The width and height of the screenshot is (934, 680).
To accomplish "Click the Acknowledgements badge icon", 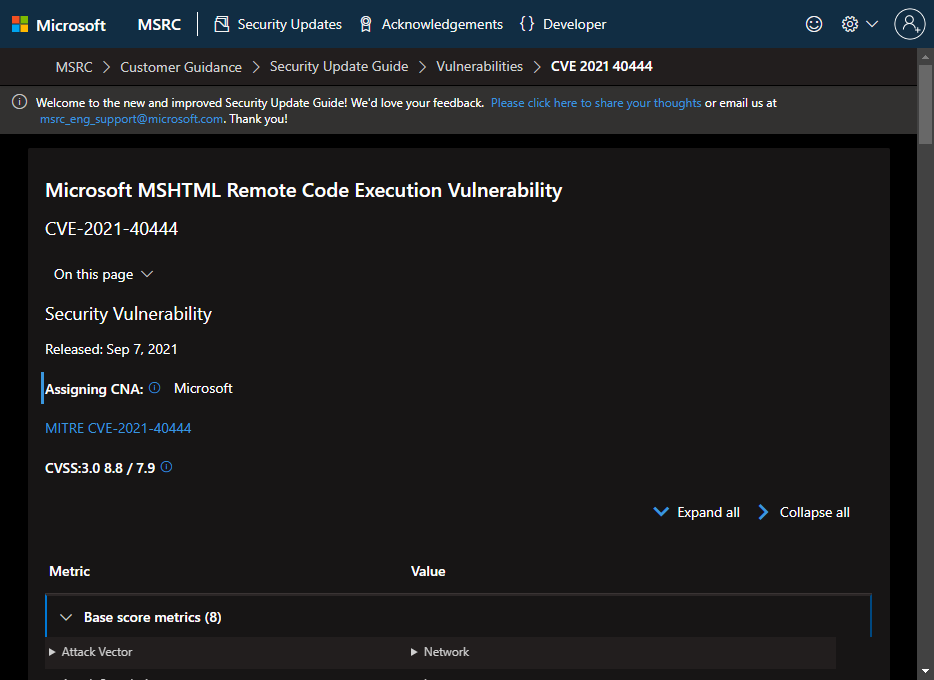I will [x=365, y=23].
